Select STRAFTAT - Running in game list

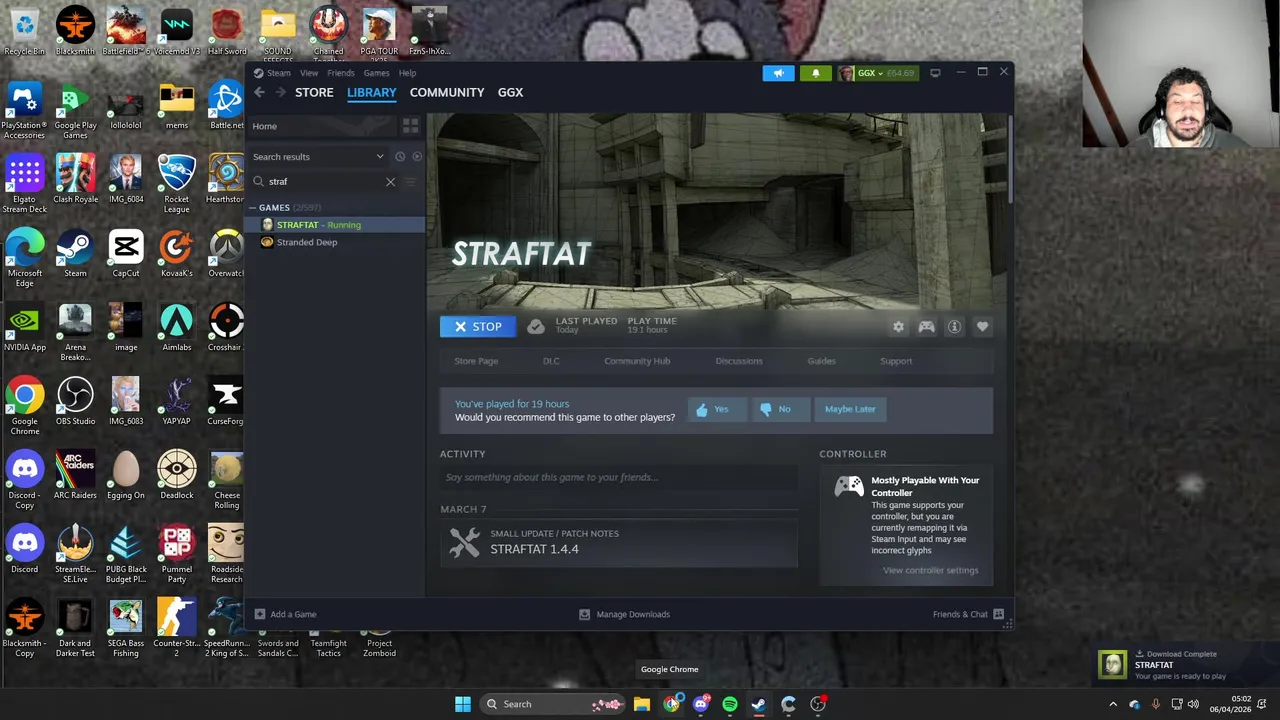point(336,225)
